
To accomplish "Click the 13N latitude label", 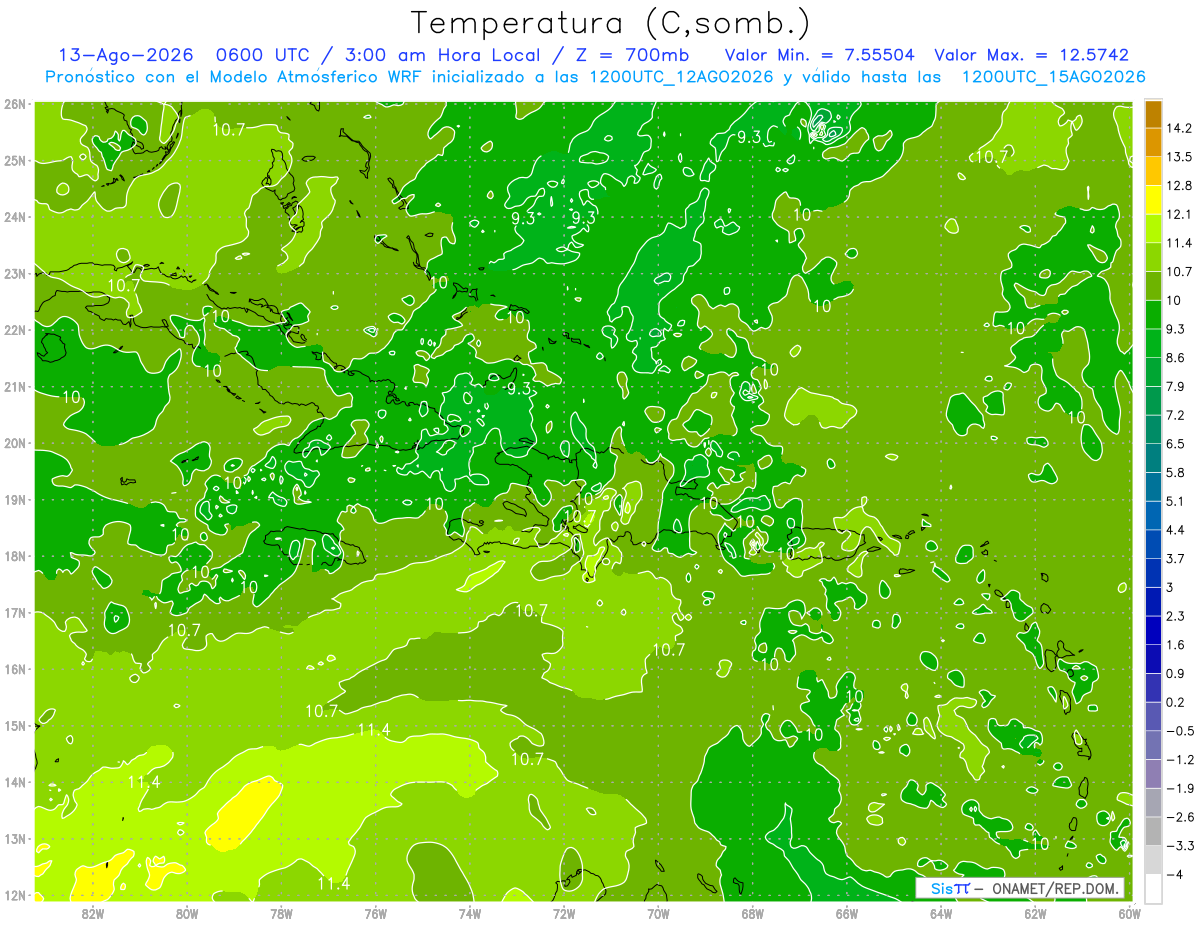I will coord(15,839).
